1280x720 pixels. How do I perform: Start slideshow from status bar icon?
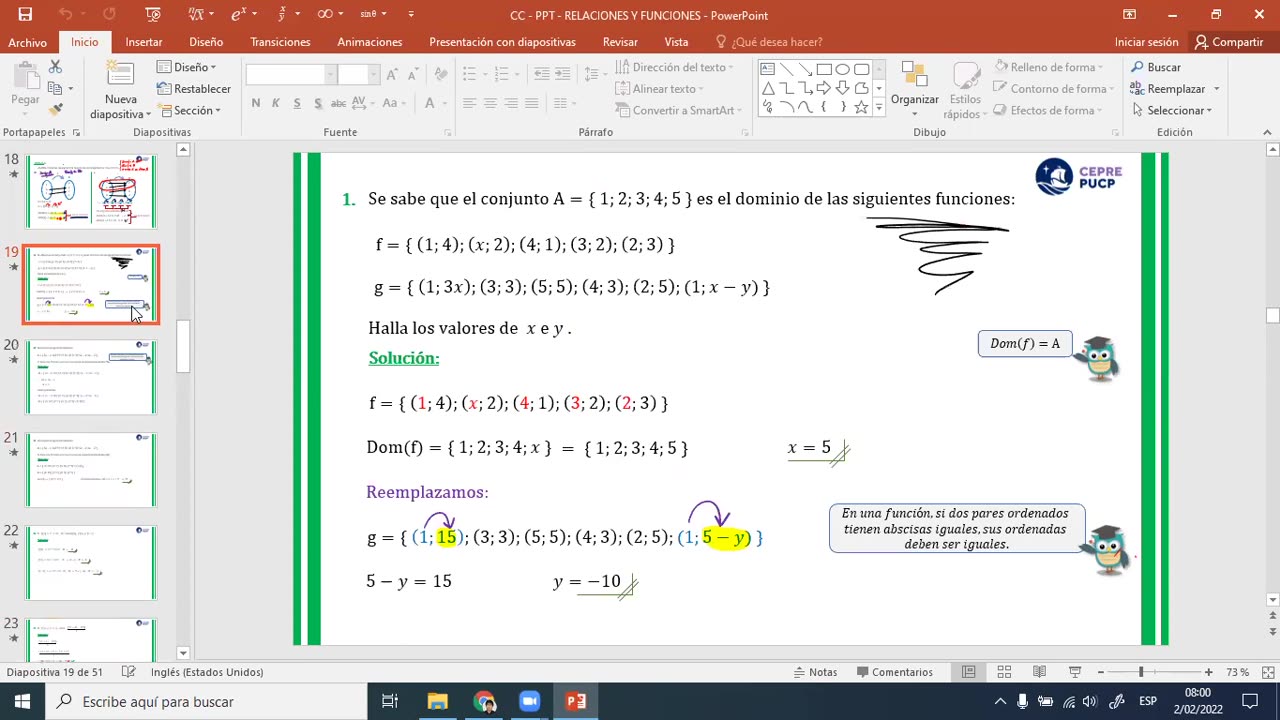1075,672
